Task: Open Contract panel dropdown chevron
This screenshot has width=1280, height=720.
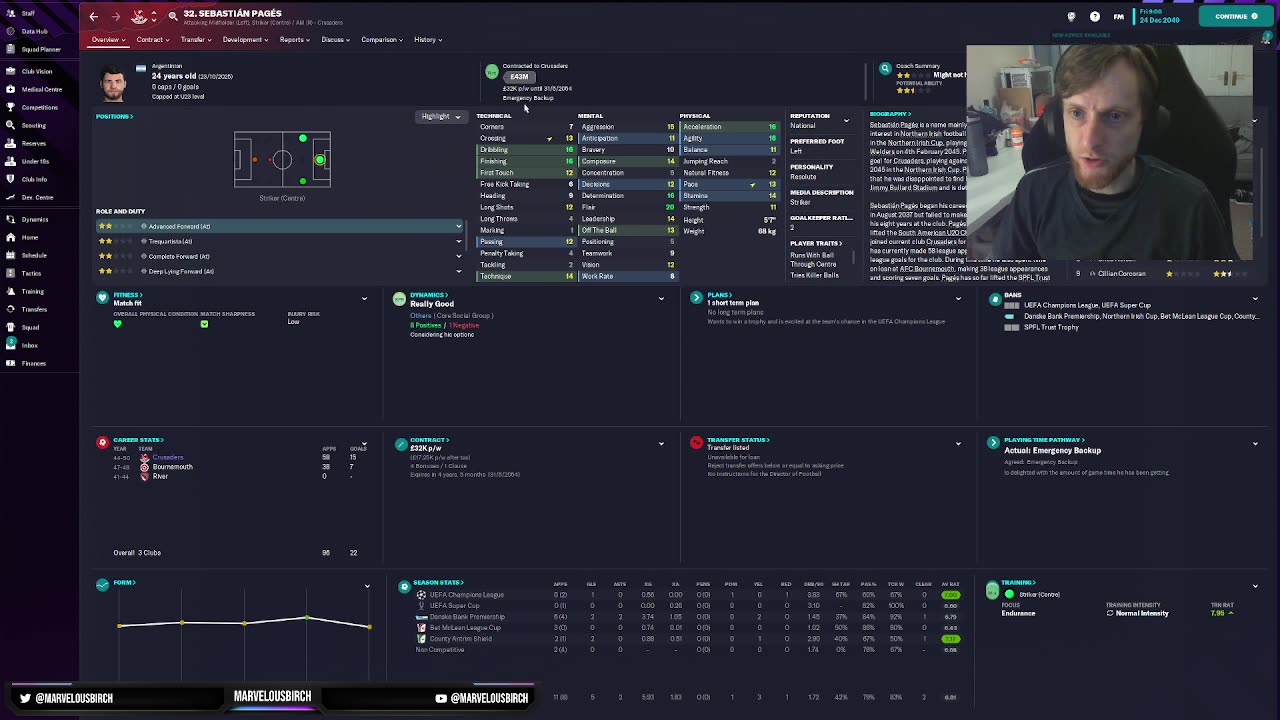Action: pyautogui.click(x=661, y=444)
